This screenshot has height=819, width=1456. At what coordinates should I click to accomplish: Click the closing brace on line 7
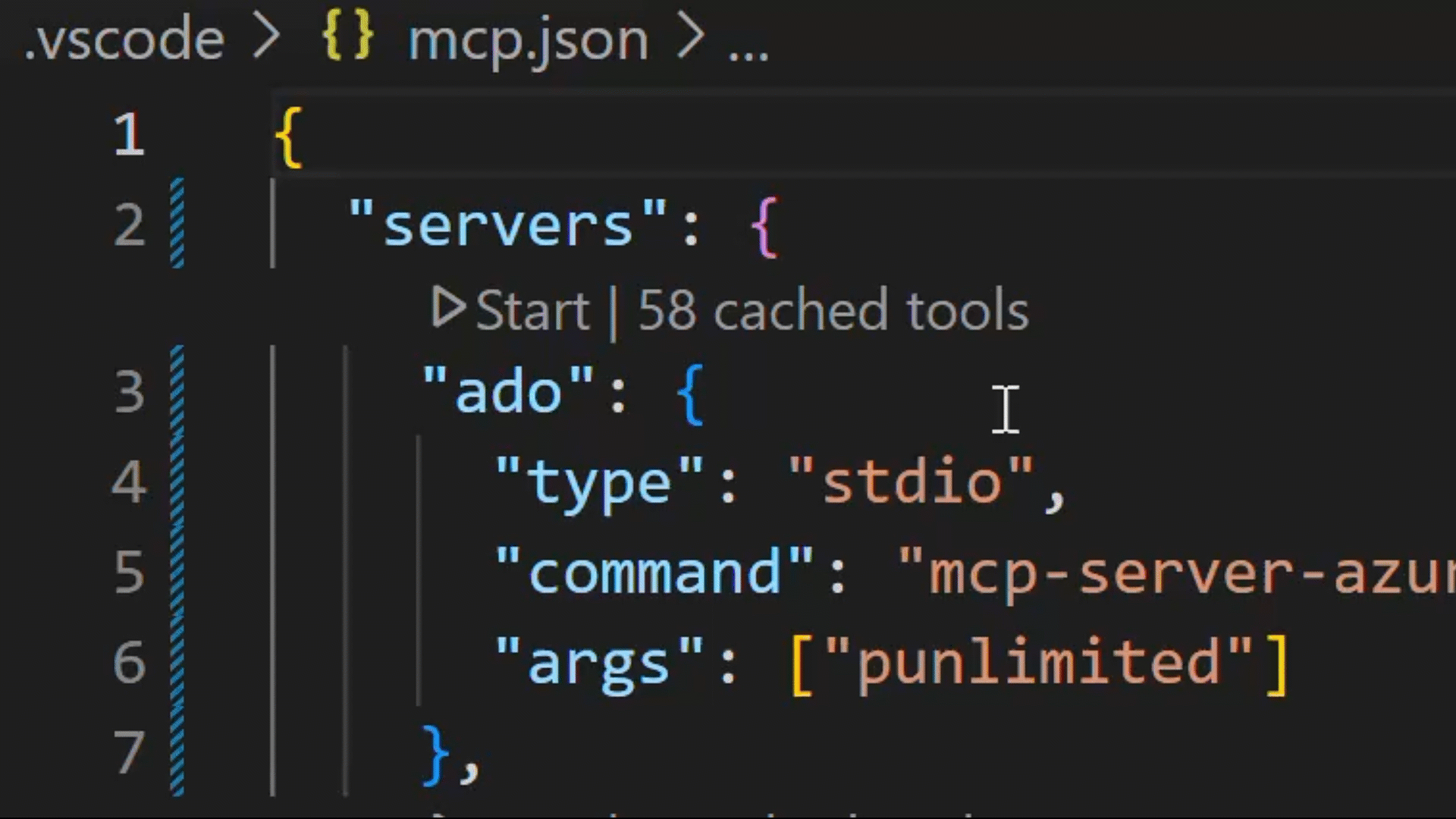coord(436,752)
